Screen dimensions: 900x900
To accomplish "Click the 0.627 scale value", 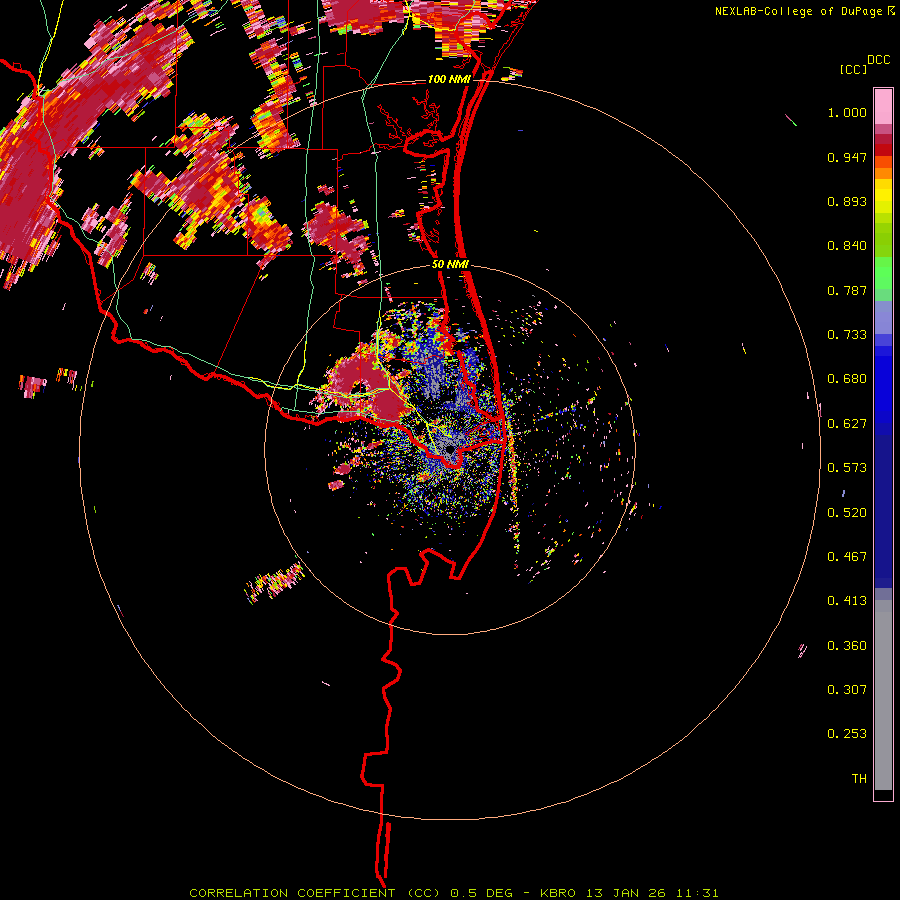I will pyautogui.click(x=847, y=424).
